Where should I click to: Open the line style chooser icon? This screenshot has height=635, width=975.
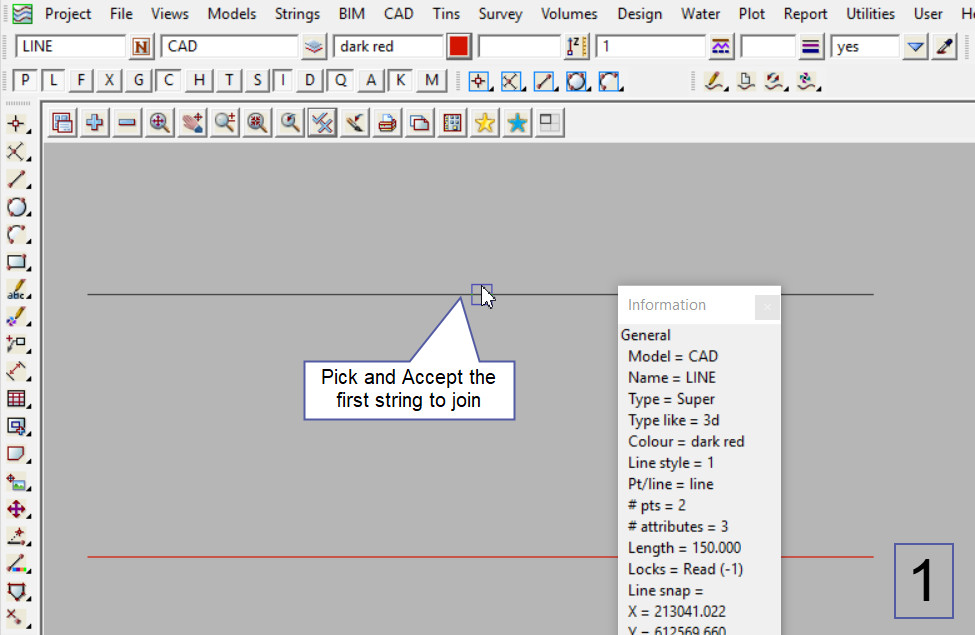(x=811, y=47)
